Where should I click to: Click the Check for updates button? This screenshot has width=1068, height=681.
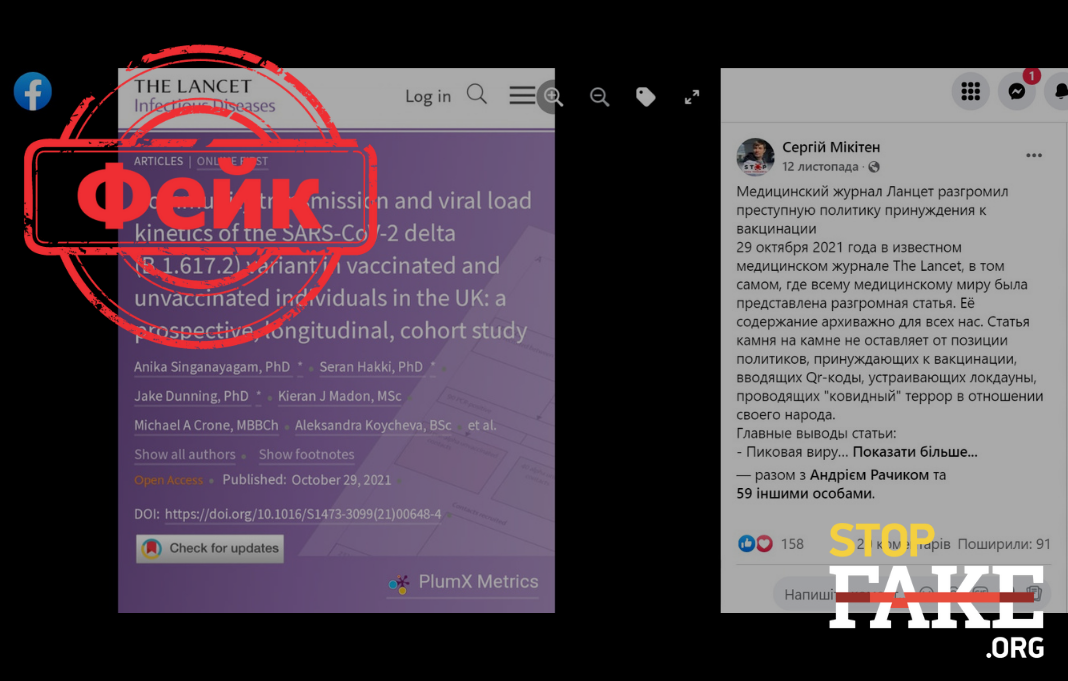coord(210,548)
